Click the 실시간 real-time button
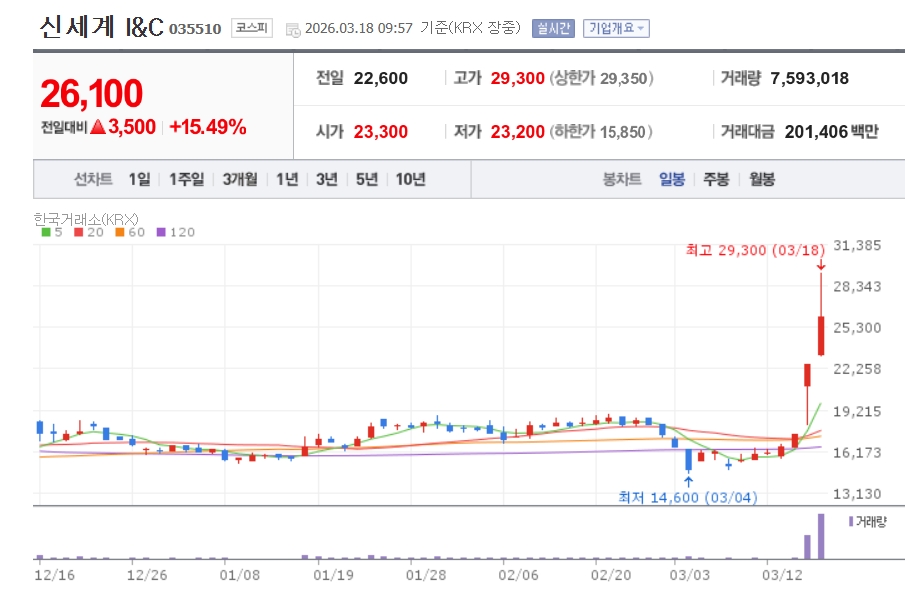Viewport: 905px width, 594px height. [553, 28]
